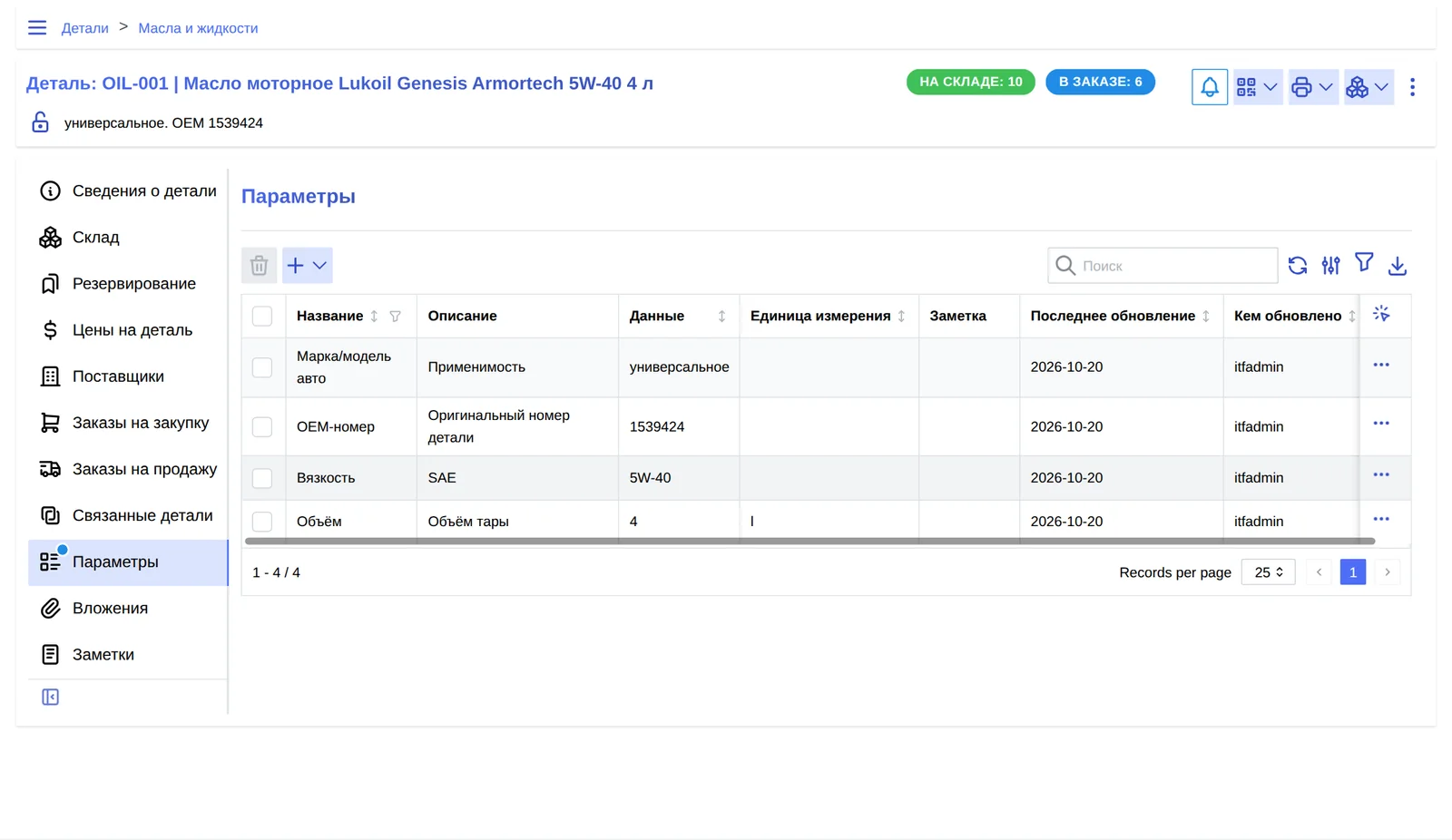Click the horizontal table scrollbar

[809, 542]
